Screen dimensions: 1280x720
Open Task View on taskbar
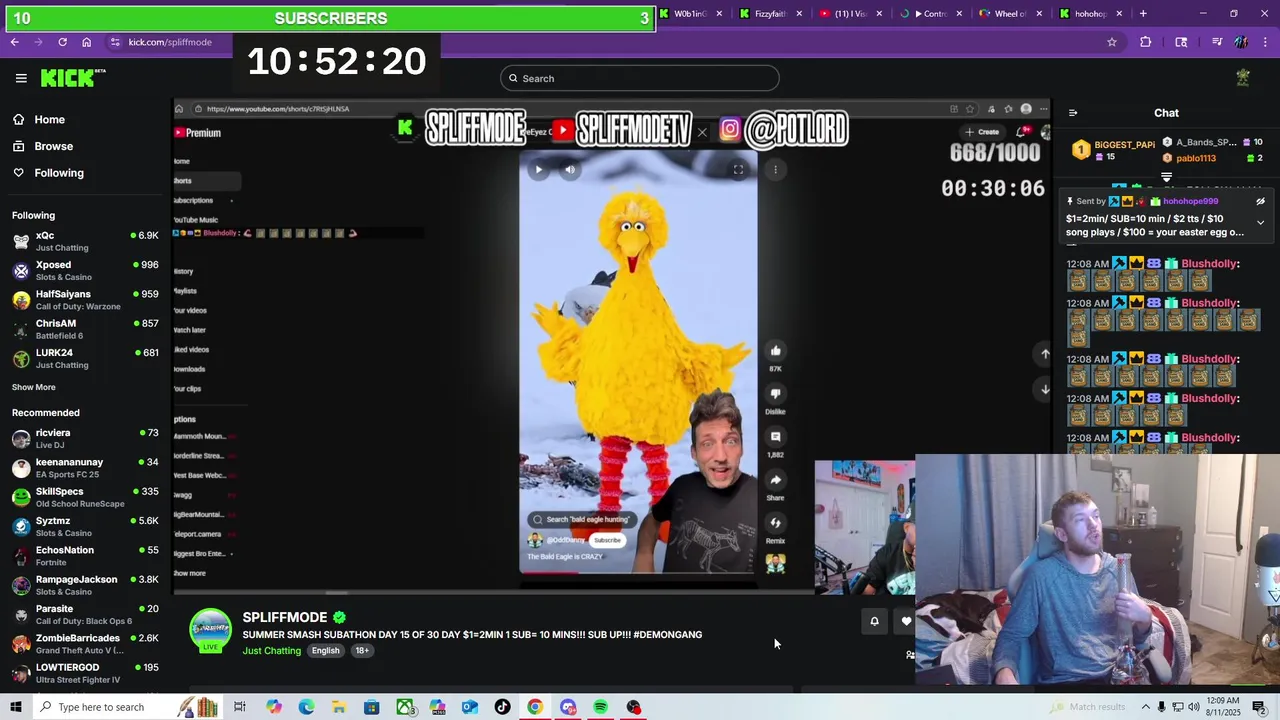(x=240, y=707)
